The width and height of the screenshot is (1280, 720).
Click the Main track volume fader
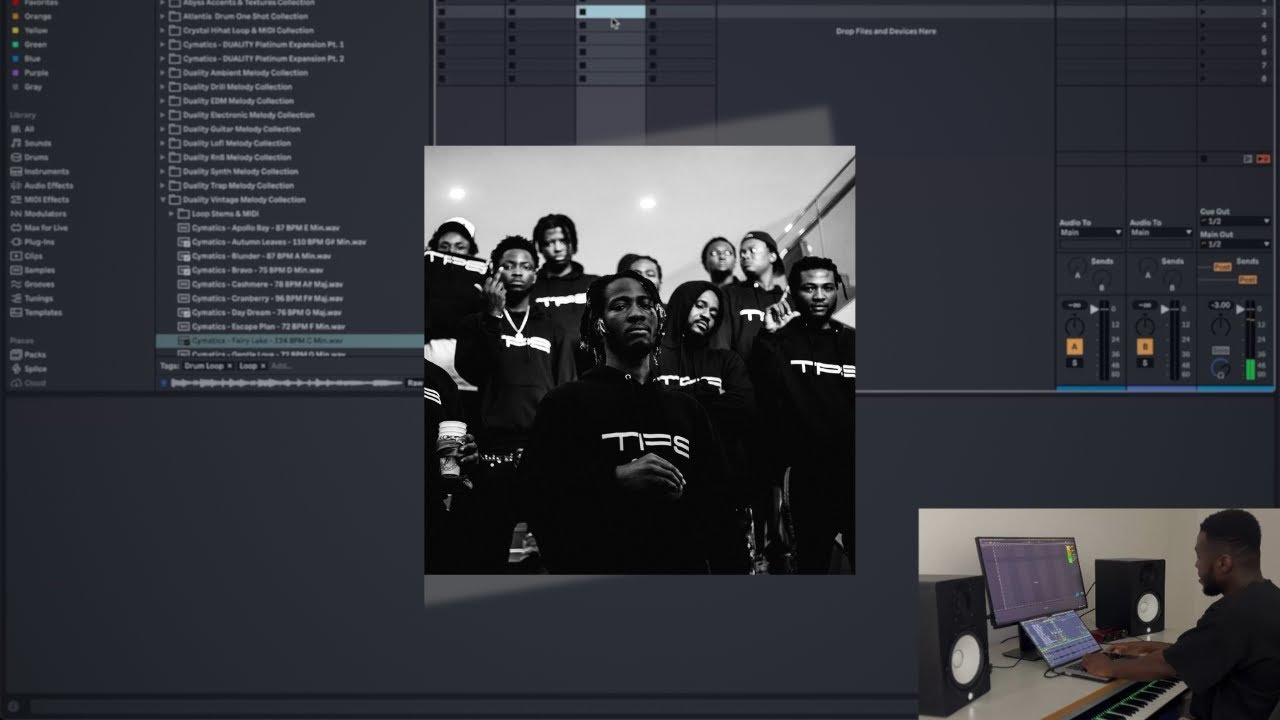click(1242, 310)
